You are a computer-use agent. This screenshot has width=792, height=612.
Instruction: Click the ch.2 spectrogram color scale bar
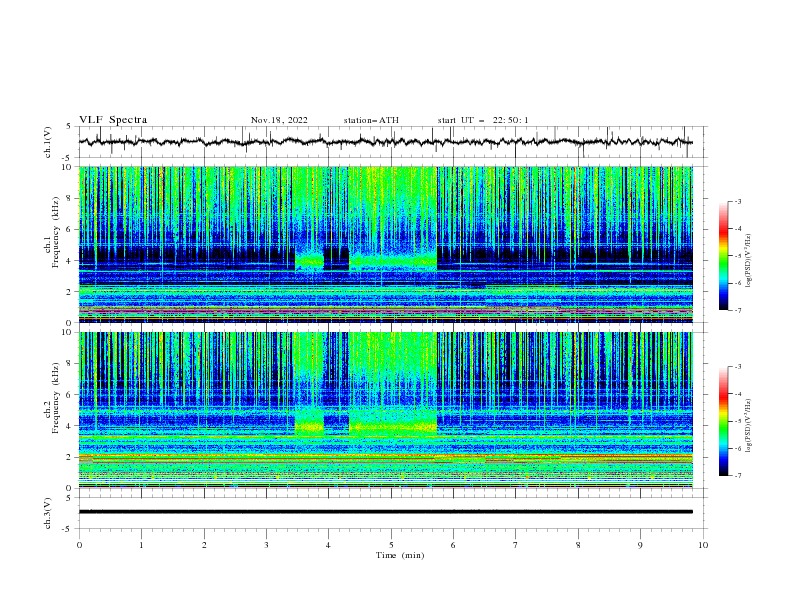[x=723, y=421]
